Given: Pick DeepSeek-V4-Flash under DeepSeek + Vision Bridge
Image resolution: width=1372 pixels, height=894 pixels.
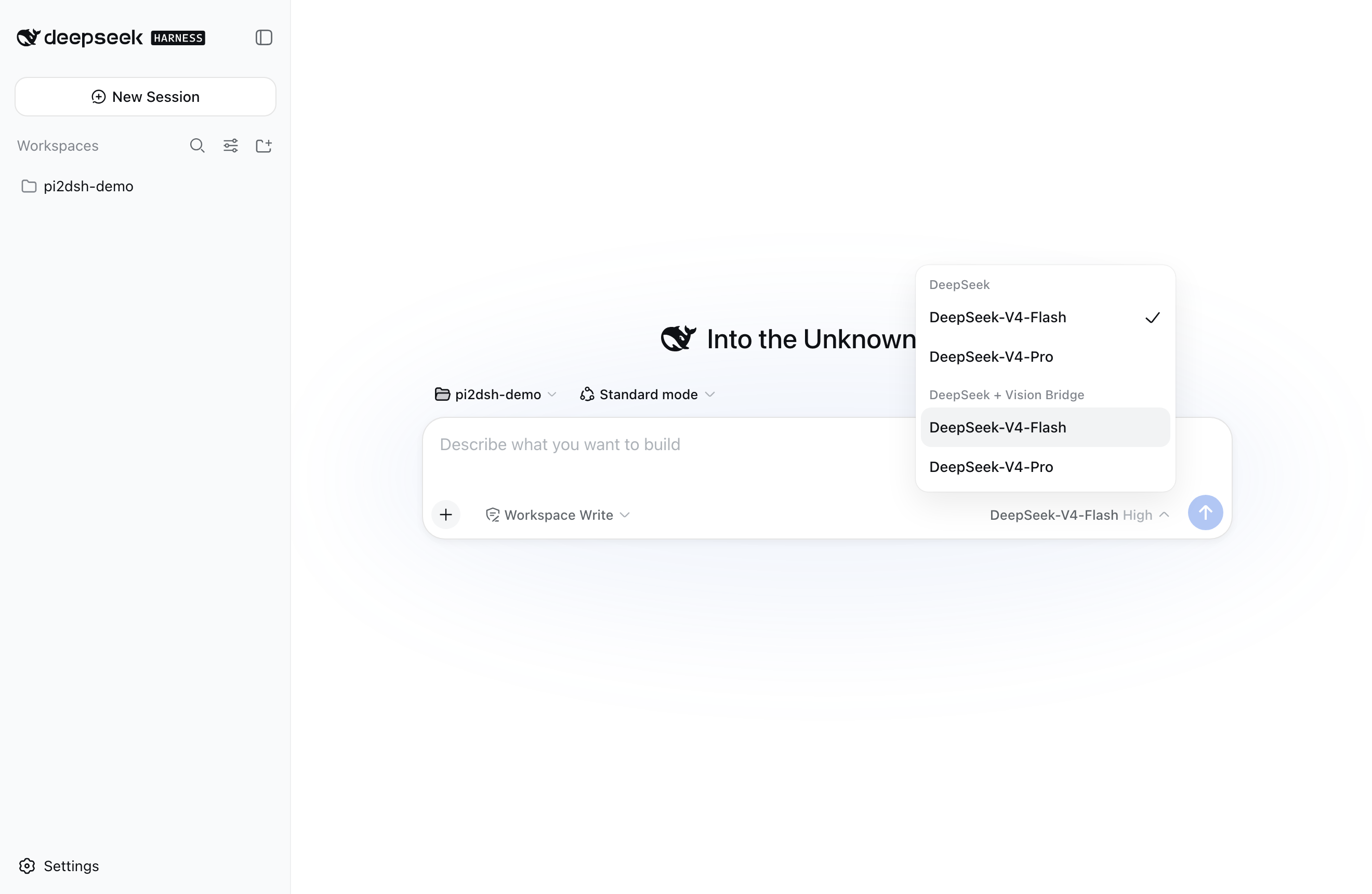Looking at the screenshot, I should pos(1045,428).
